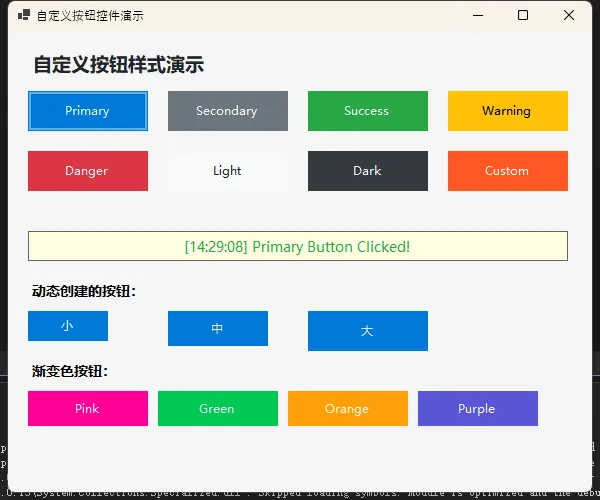Click the app icon in title bar

pyautogui.click(x=23, y=15)
